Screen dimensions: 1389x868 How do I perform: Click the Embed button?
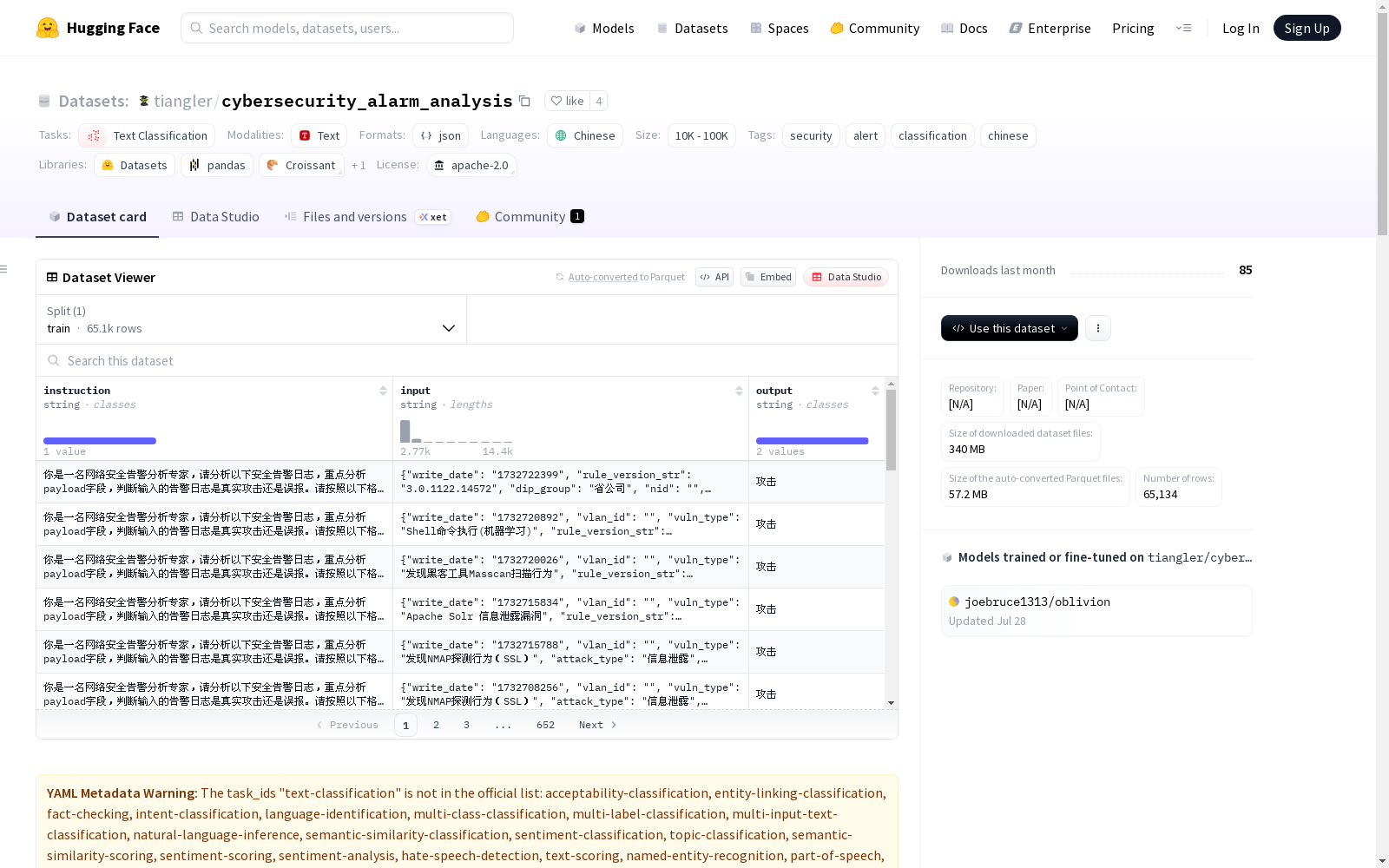click(x=768, y=277)
